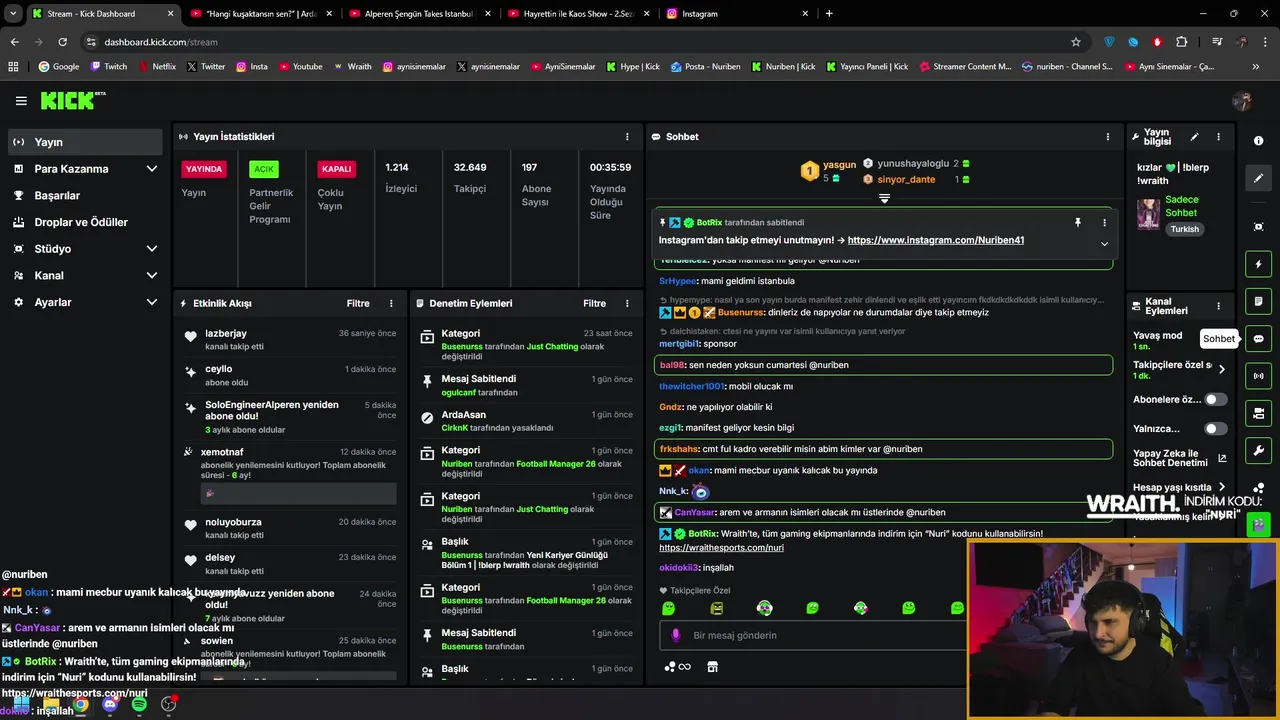Open the notes document icon in the right rail
This screenshot has width=1280, height=720.
[1258, 301]
